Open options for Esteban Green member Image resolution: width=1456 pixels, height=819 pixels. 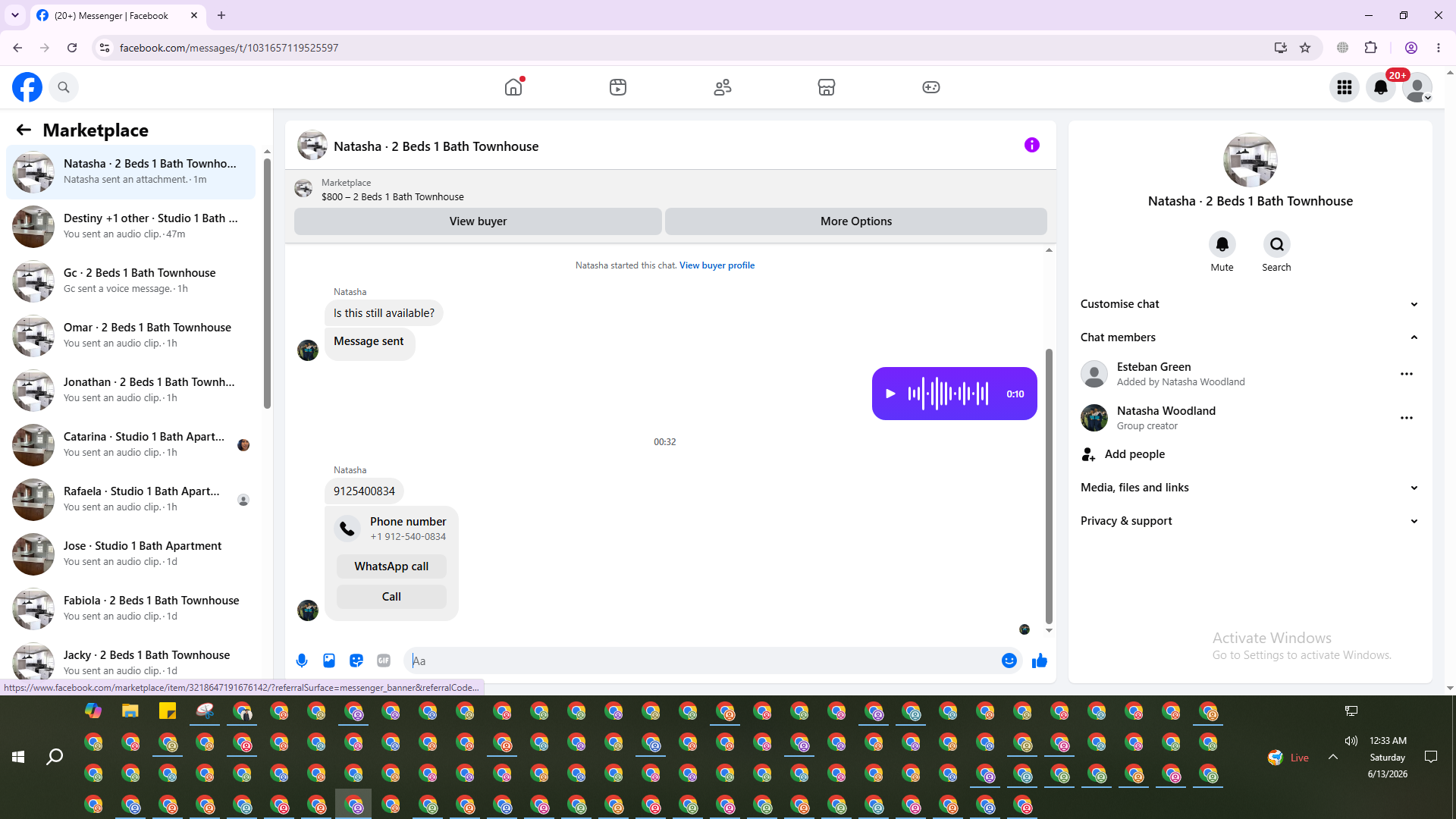[x=1407, y=374]
